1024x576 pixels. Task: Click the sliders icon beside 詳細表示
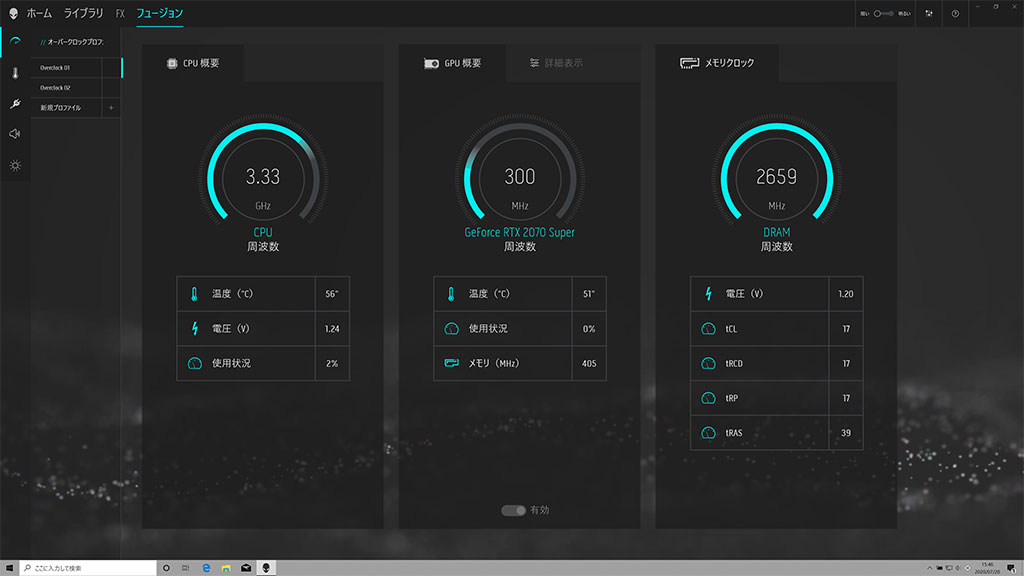[534, 63]
